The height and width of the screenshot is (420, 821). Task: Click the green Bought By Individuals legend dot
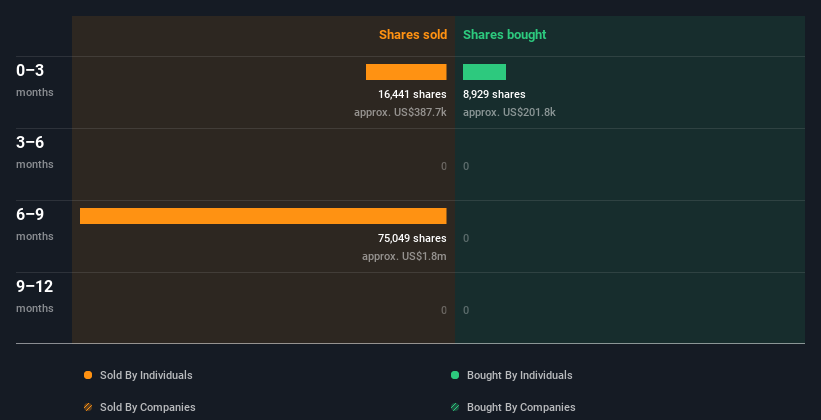tap(455, 375)
